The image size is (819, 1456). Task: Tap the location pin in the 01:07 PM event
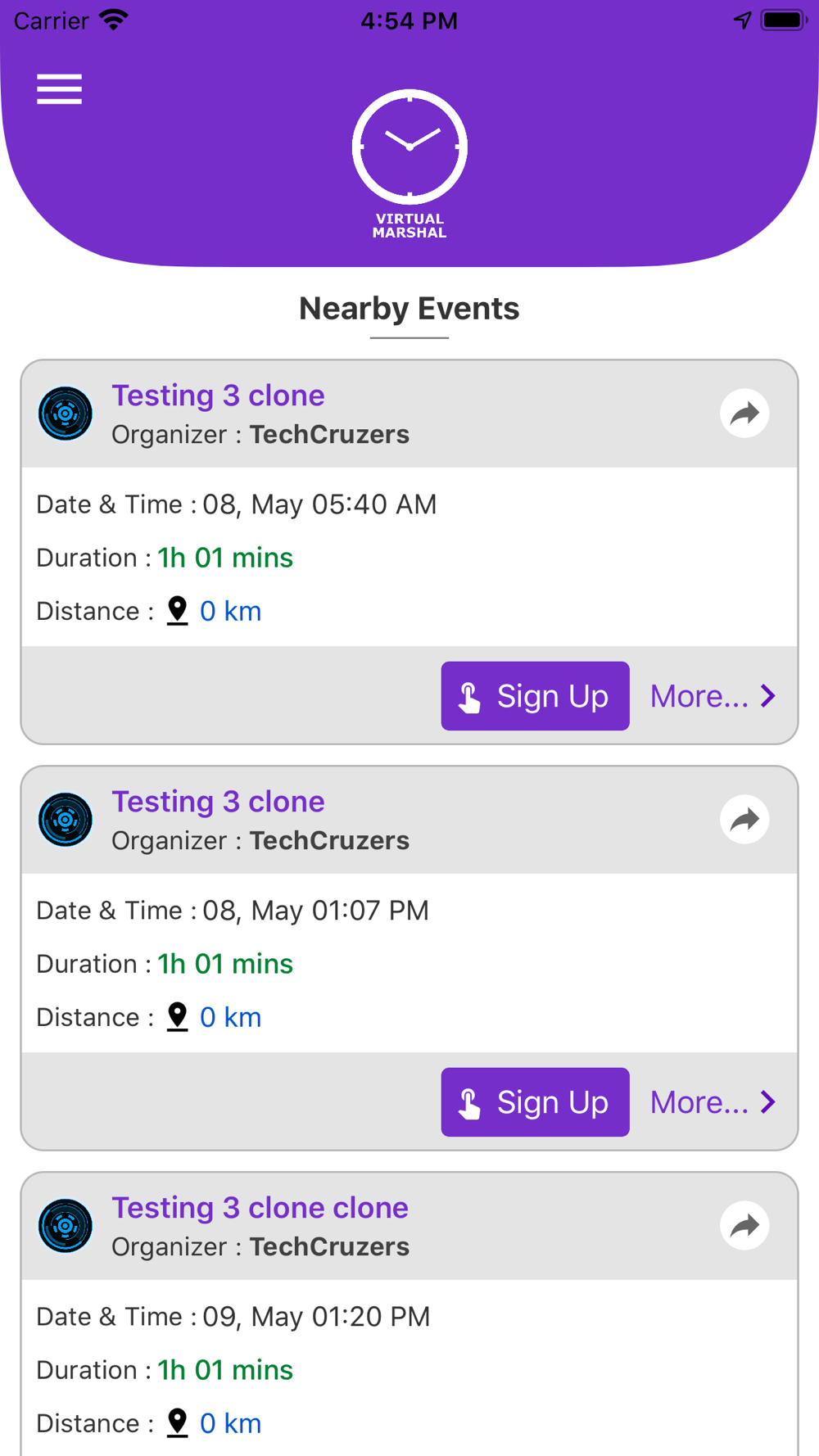point(177,1017)
